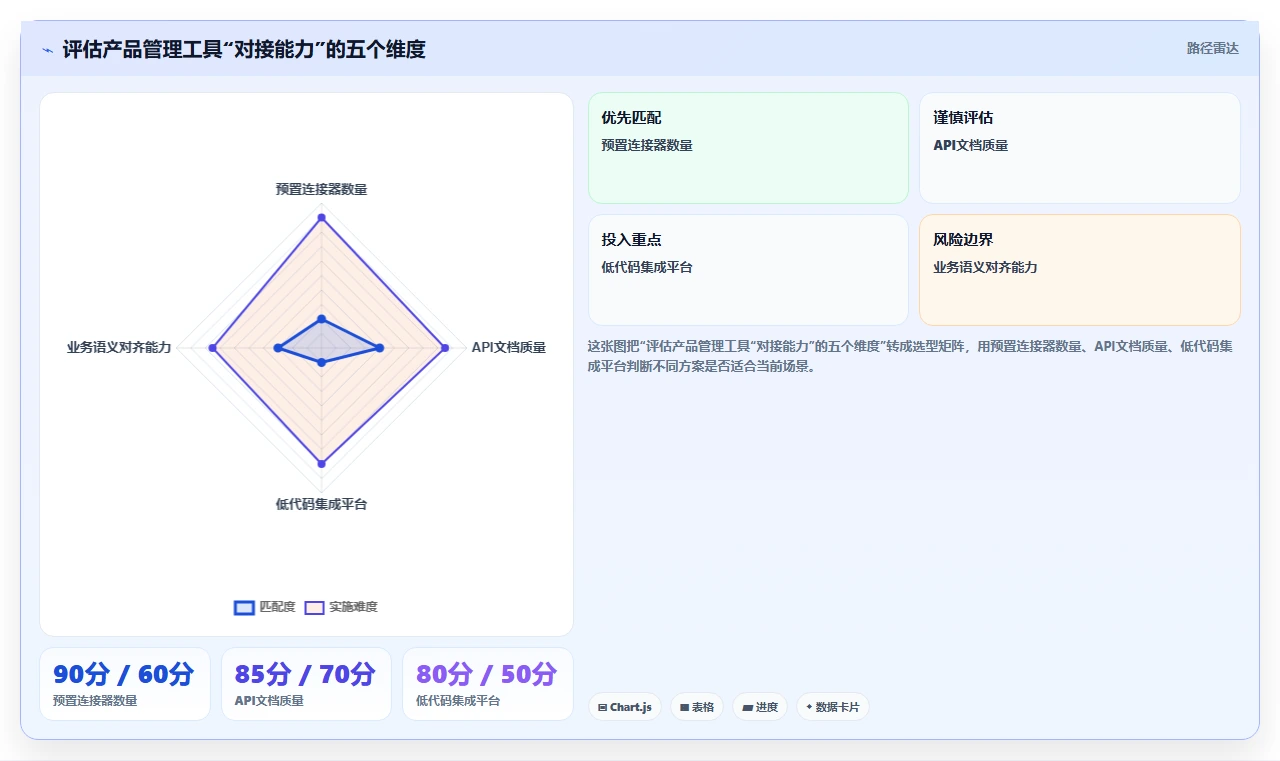This screenshot has height=761, width=1280.
Task: Click the radar axis label API文档质量
Action: point(509,347)
